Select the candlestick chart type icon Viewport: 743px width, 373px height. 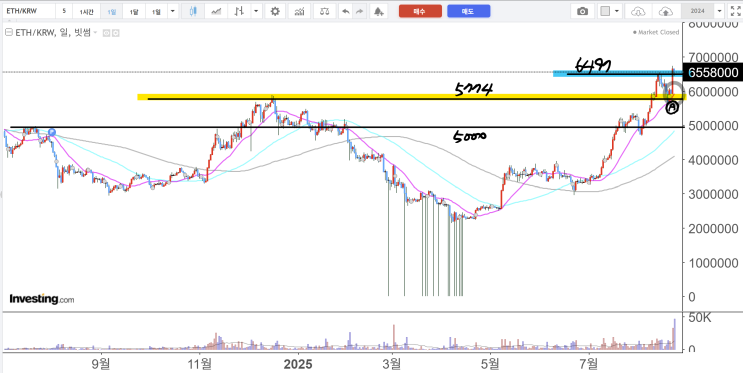click(192, 11)
